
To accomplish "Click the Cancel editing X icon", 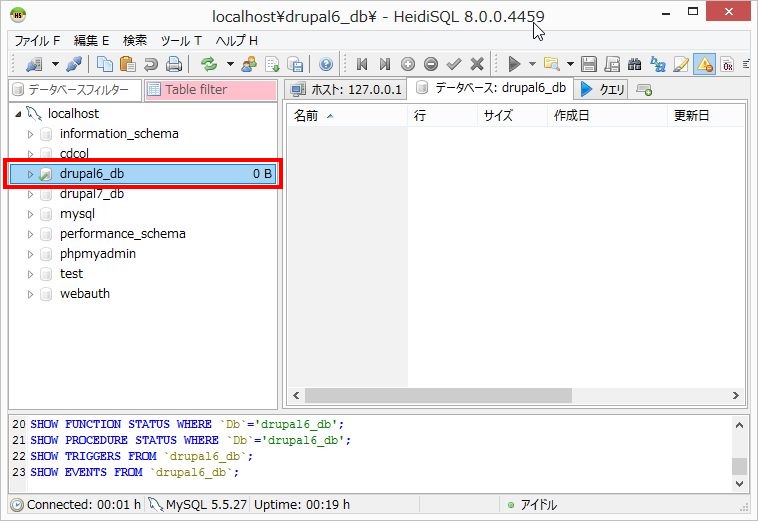I will click(477, 64).
